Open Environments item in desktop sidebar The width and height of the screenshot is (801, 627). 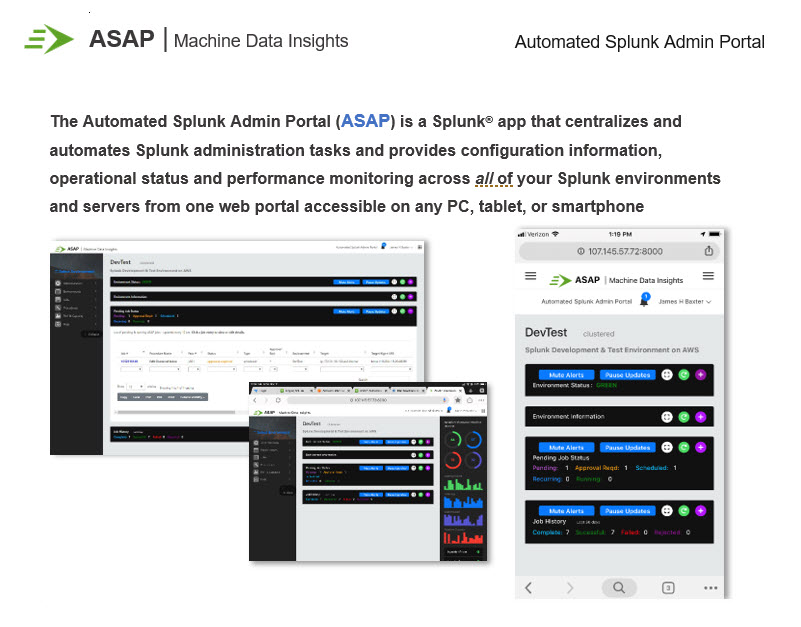(75, 291)
